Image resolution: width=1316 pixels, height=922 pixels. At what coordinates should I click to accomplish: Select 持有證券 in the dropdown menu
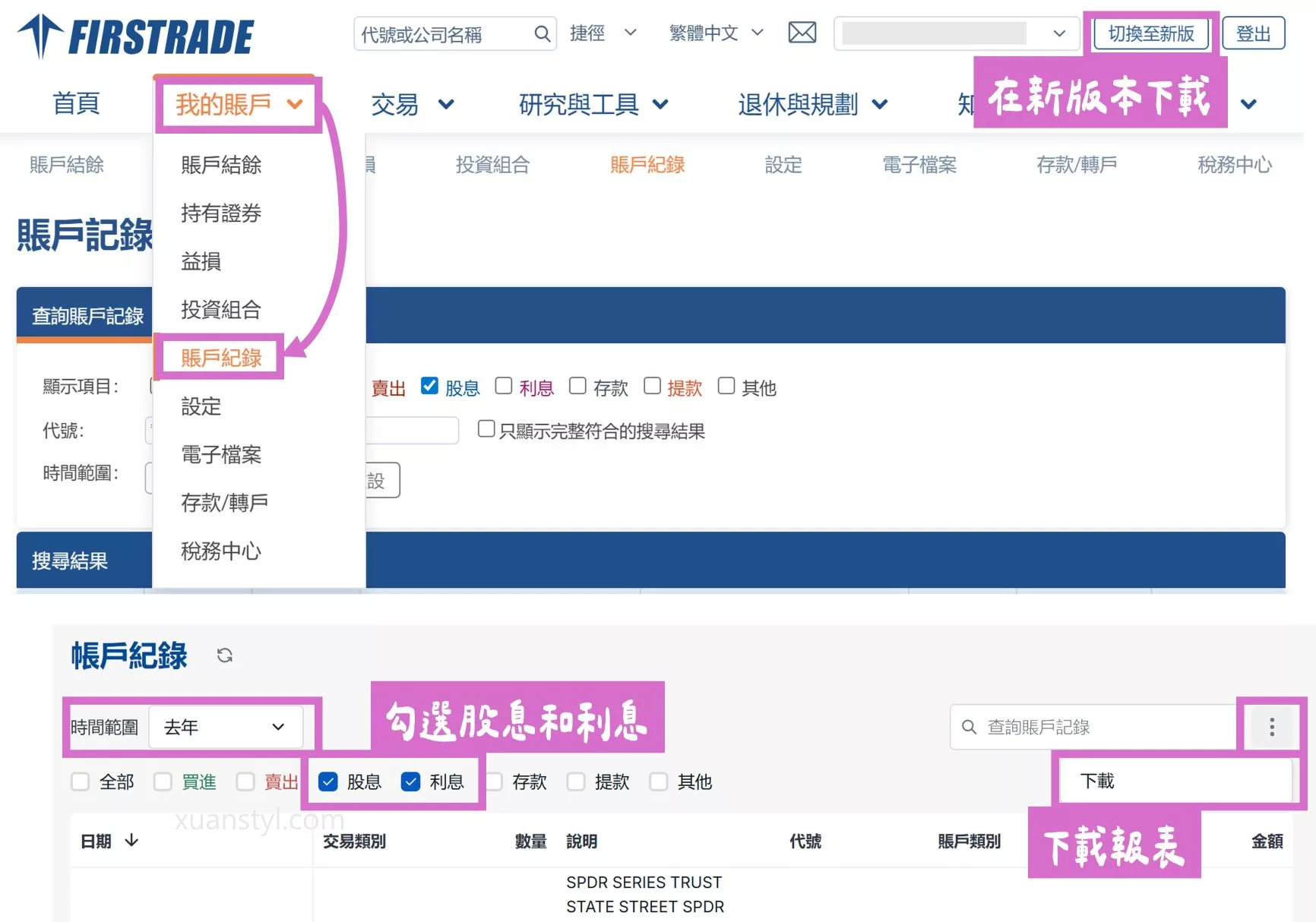click(x=221, y=213)
